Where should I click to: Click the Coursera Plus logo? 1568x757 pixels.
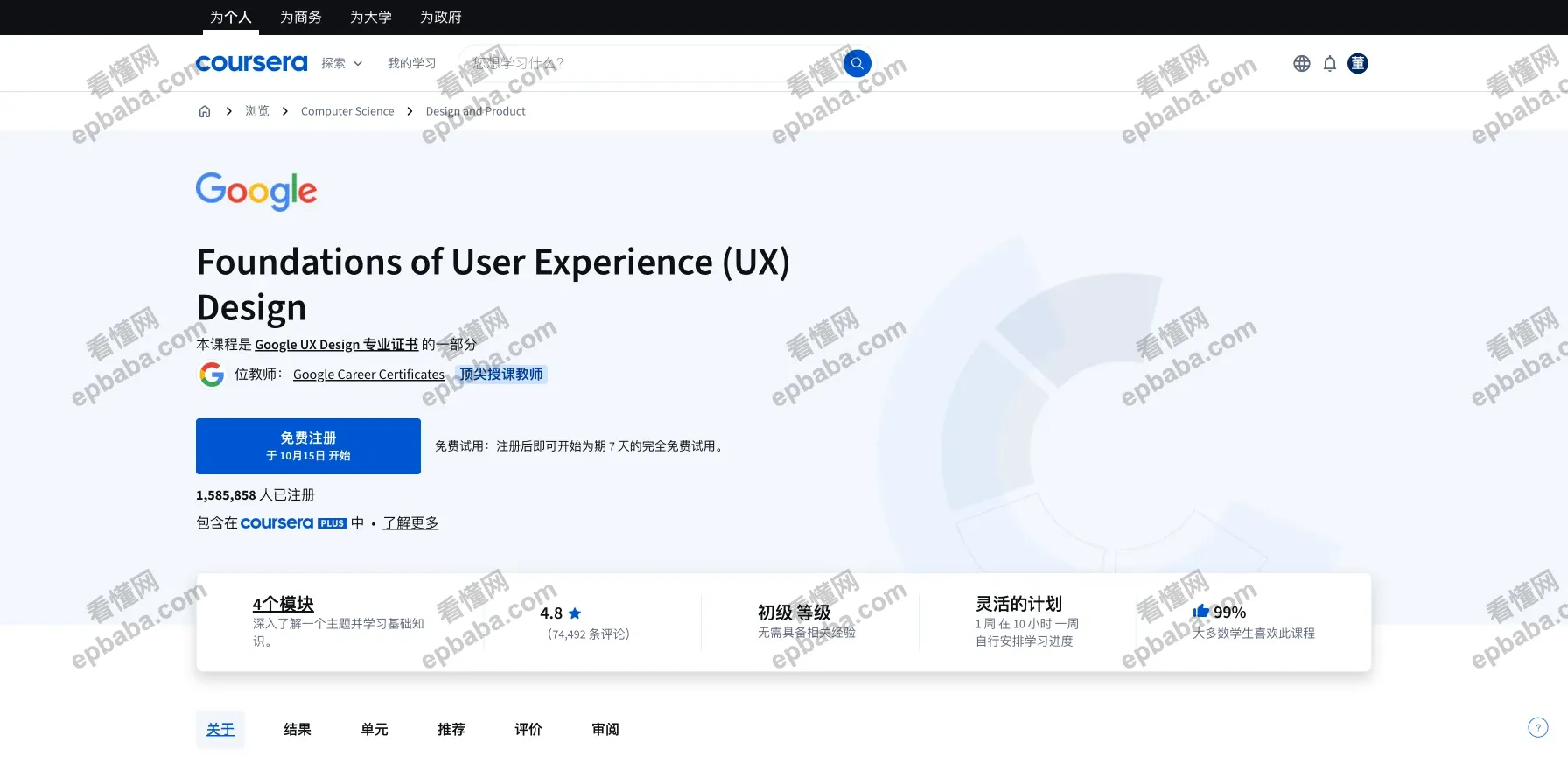[x=294, y=522]
